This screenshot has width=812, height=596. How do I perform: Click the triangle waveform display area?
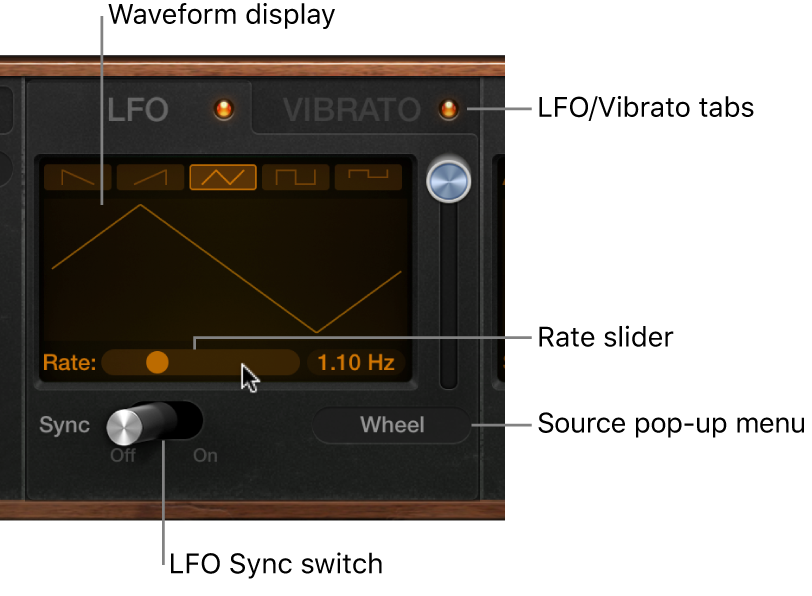227,268
